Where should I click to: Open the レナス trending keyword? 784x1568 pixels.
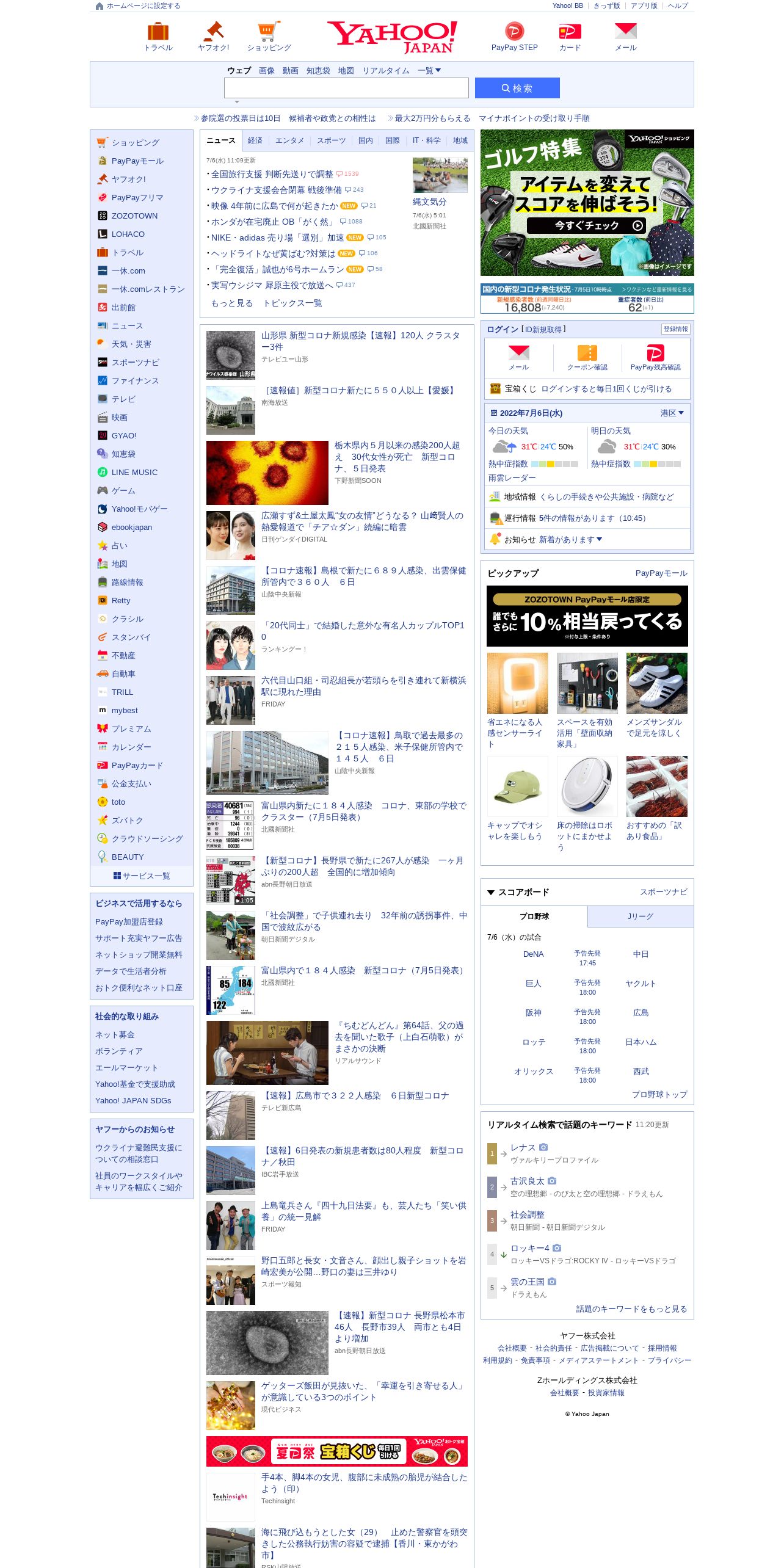523,1148
